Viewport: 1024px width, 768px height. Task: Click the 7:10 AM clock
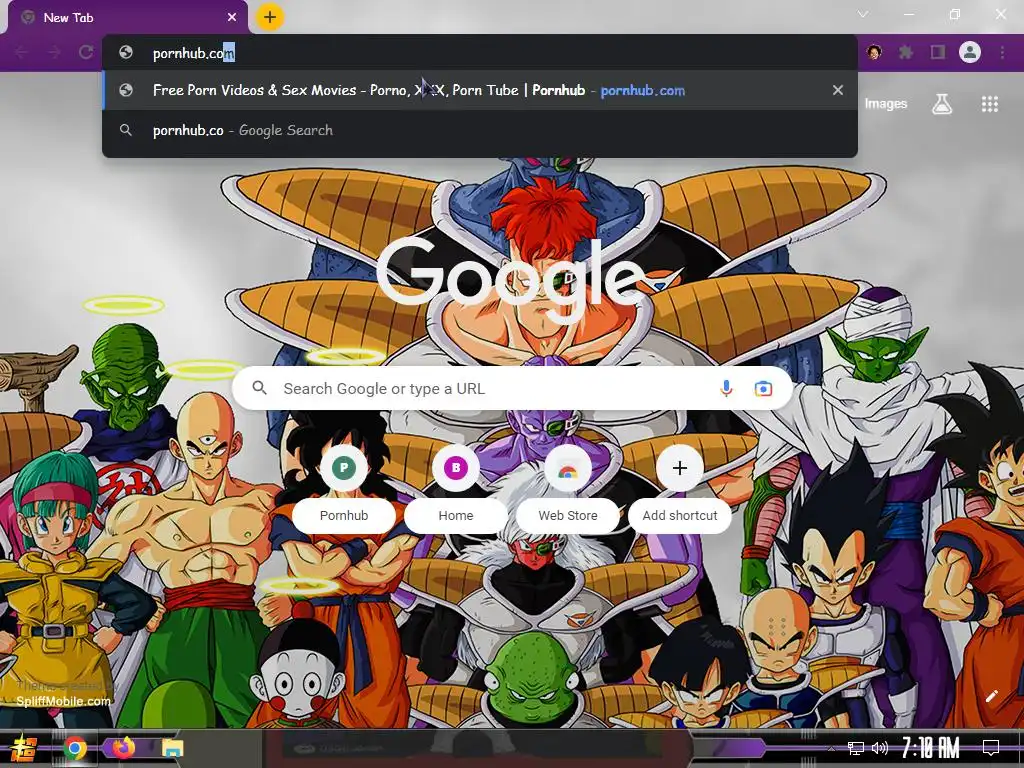pos(931,748)
